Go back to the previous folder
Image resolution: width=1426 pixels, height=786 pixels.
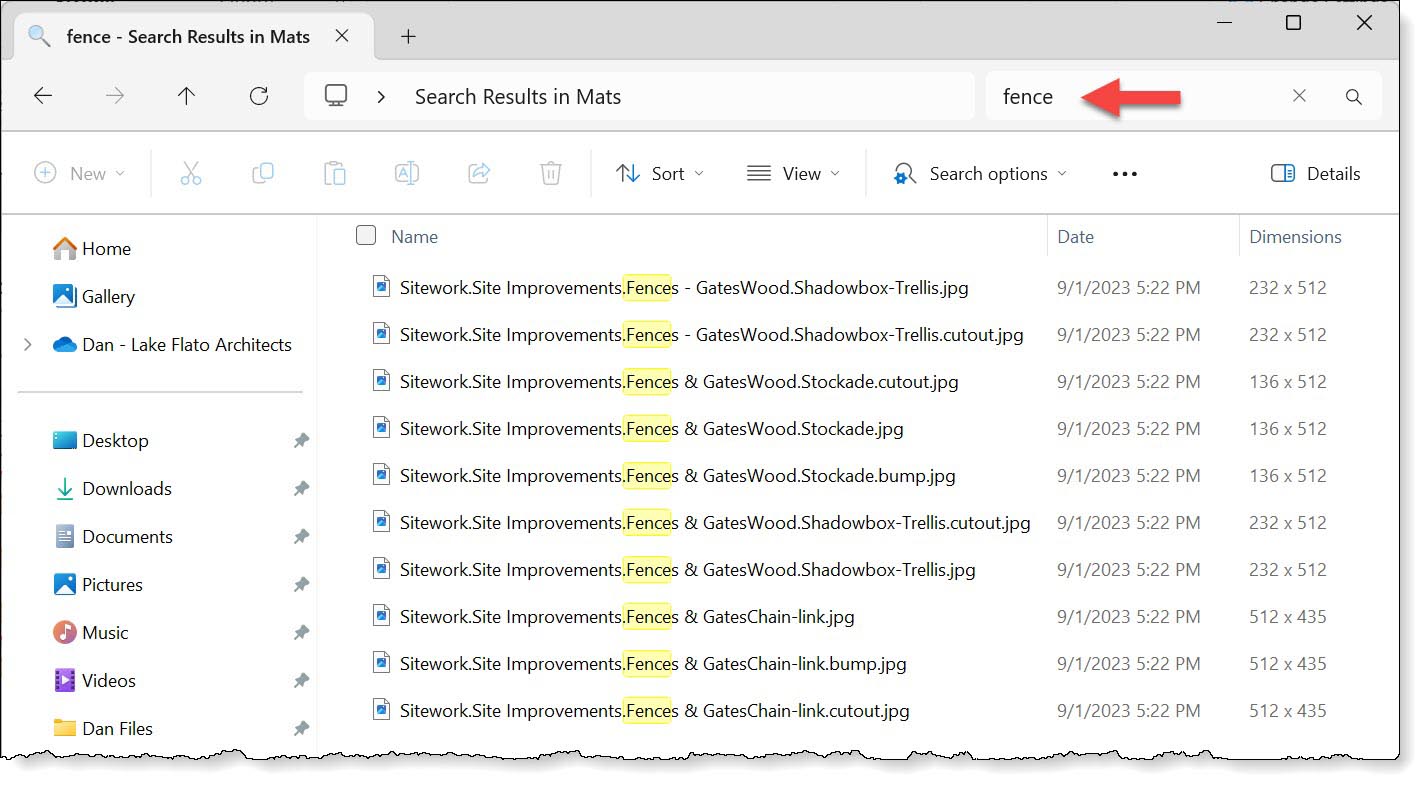click(42, 95)
